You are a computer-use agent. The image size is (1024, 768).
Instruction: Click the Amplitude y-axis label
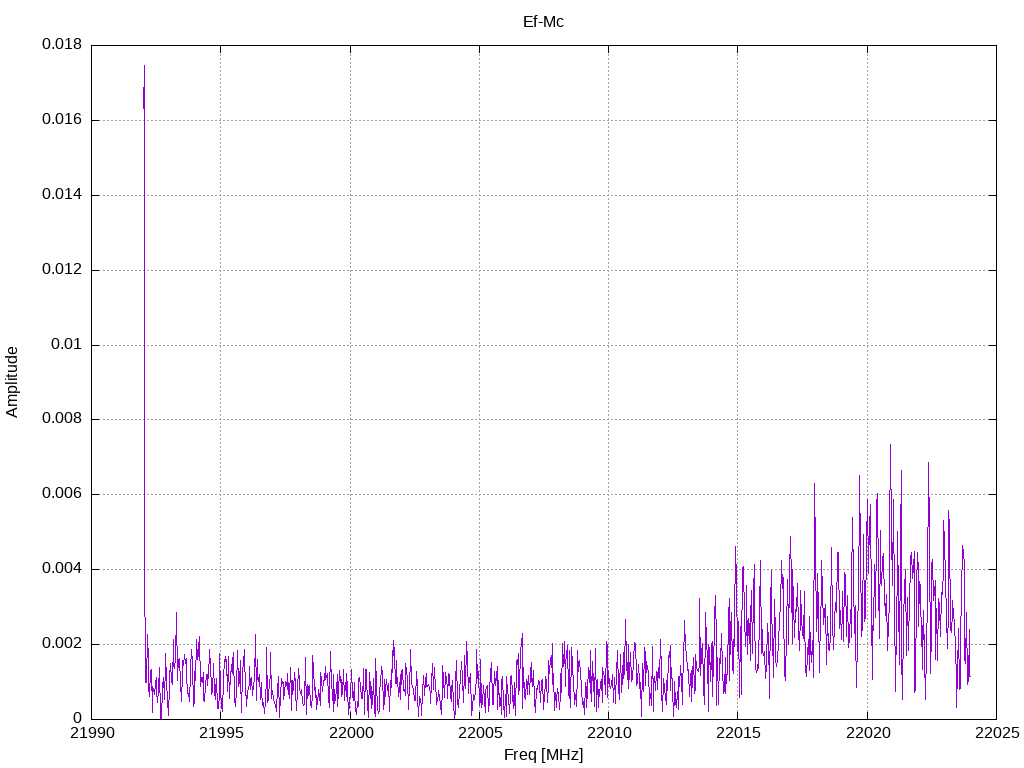coord(13,382)
